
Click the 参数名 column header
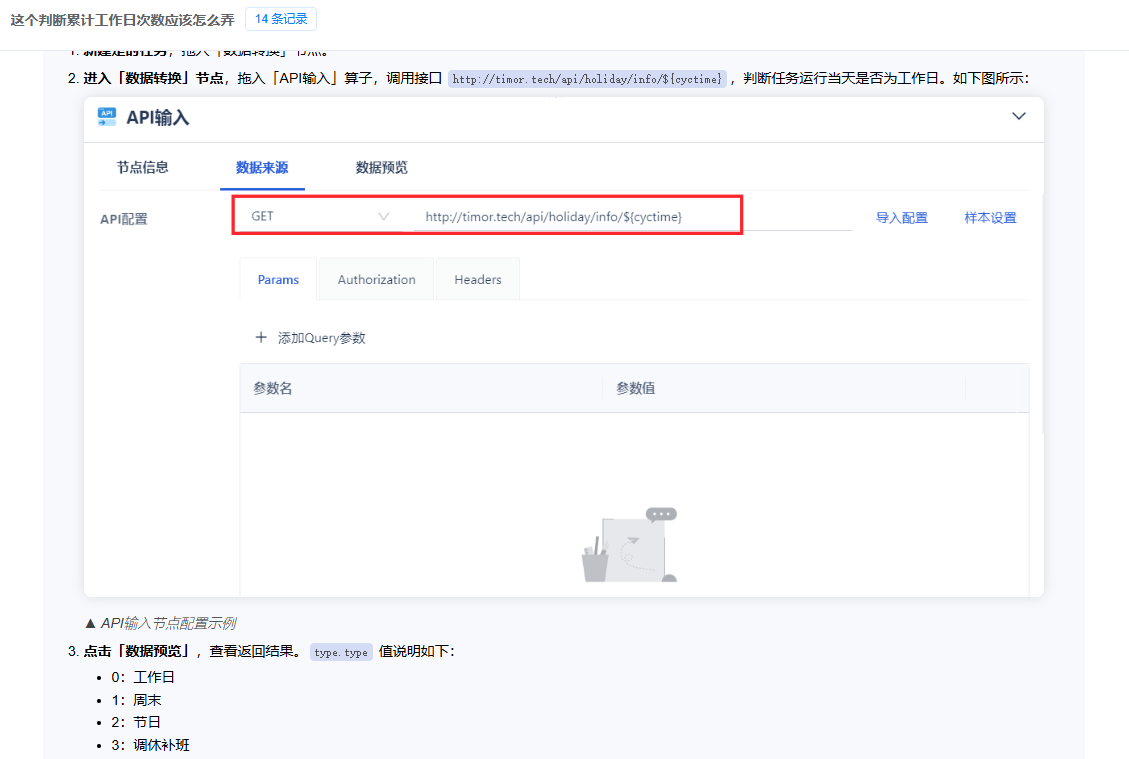pyautogui.click(x=273, y=388)
